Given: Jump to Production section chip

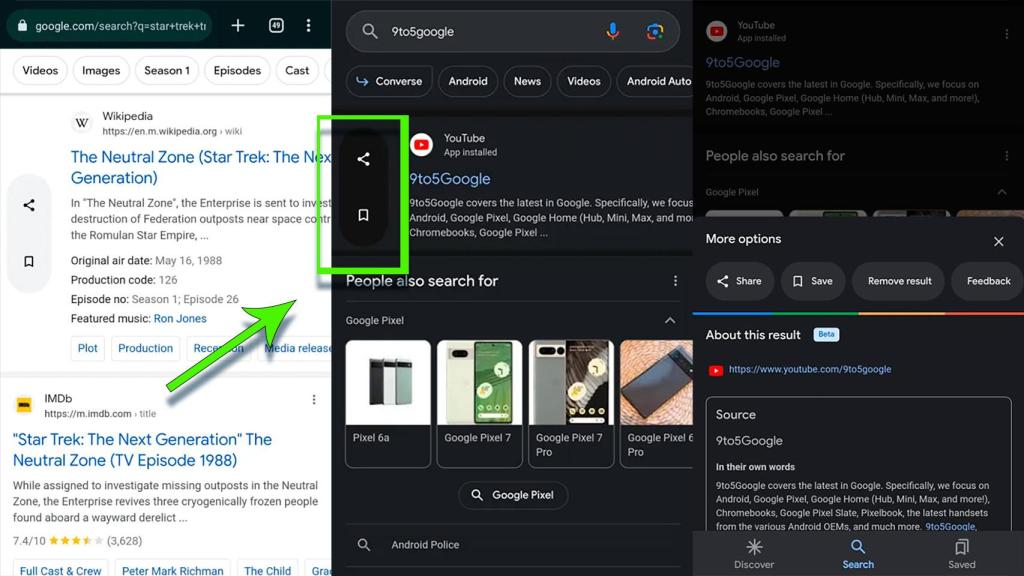Looking at the screenshot, I should (146, 348).
